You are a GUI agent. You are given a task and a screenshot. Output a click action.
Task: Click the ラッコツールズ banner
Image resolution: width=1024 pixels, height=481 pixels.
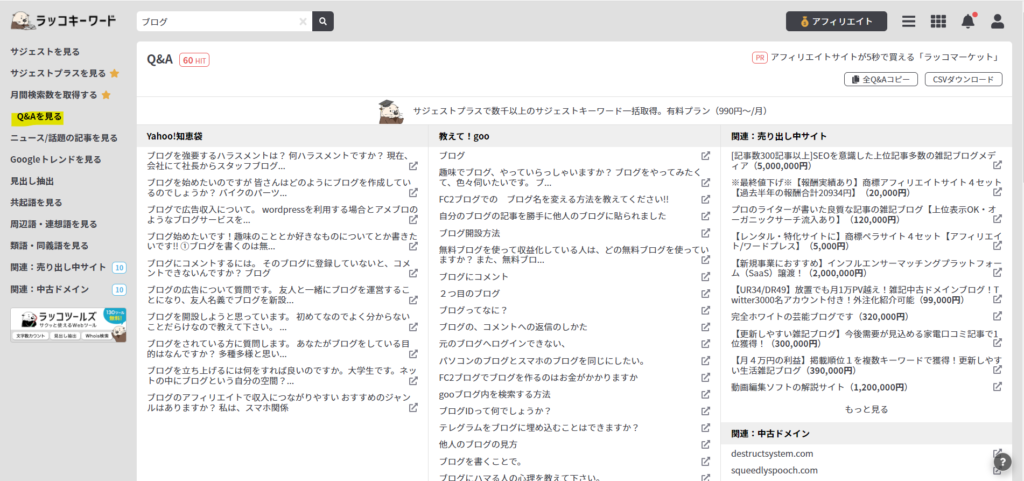coord(69,325)
